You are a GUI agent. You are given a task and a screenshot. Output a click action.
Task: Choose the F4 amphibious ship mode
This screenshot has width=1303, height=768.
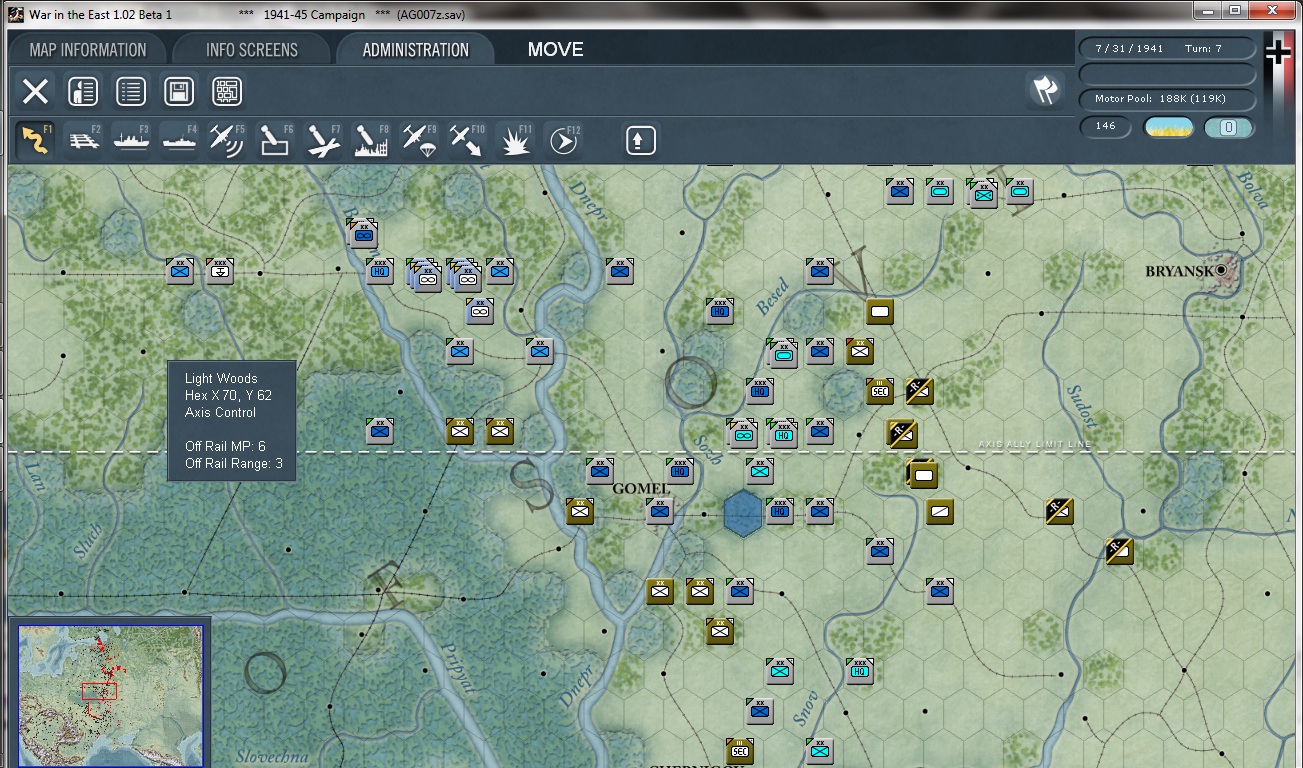pos(180,140)
